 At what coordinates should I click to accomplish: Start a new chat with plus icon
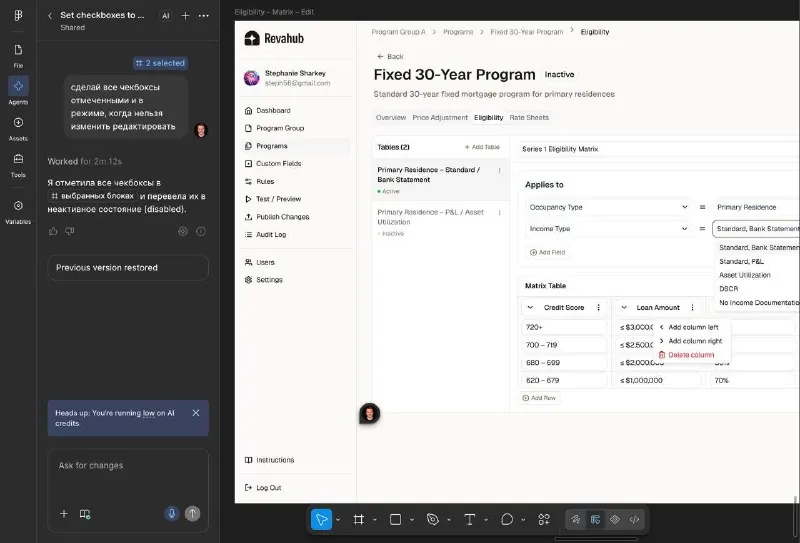tap(186, 16)
